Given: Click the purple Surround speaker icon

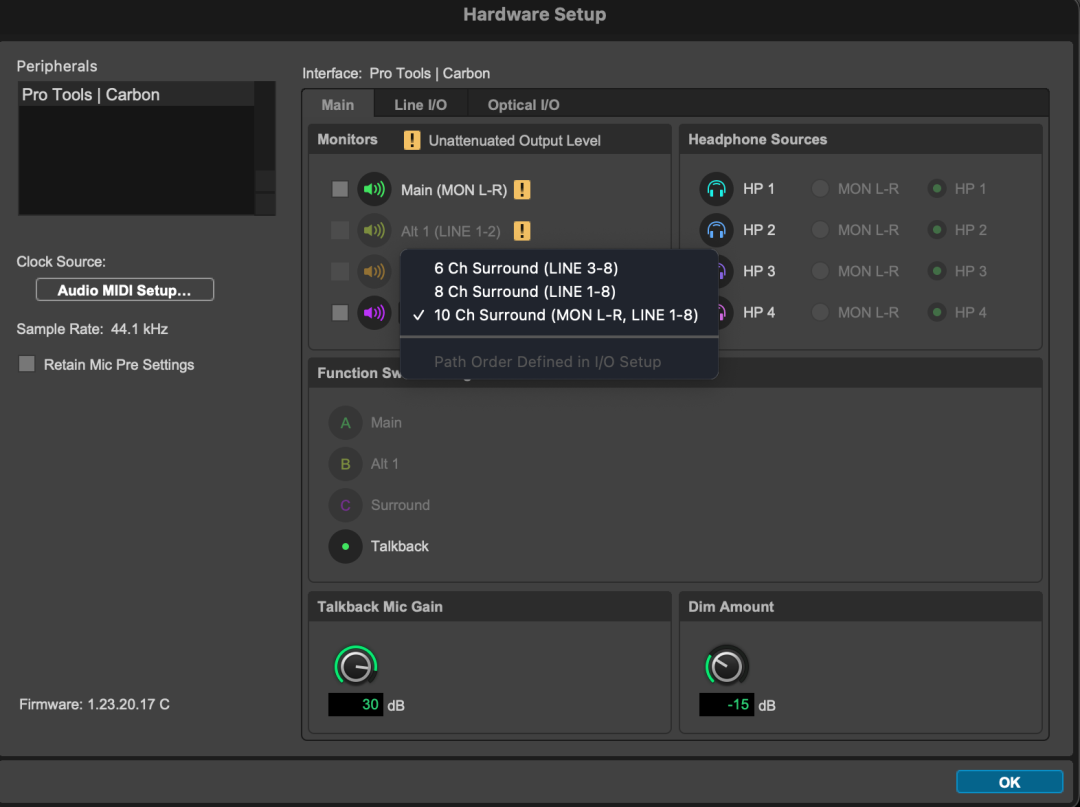Looking at the screenshot, I should tap(374, 313).
